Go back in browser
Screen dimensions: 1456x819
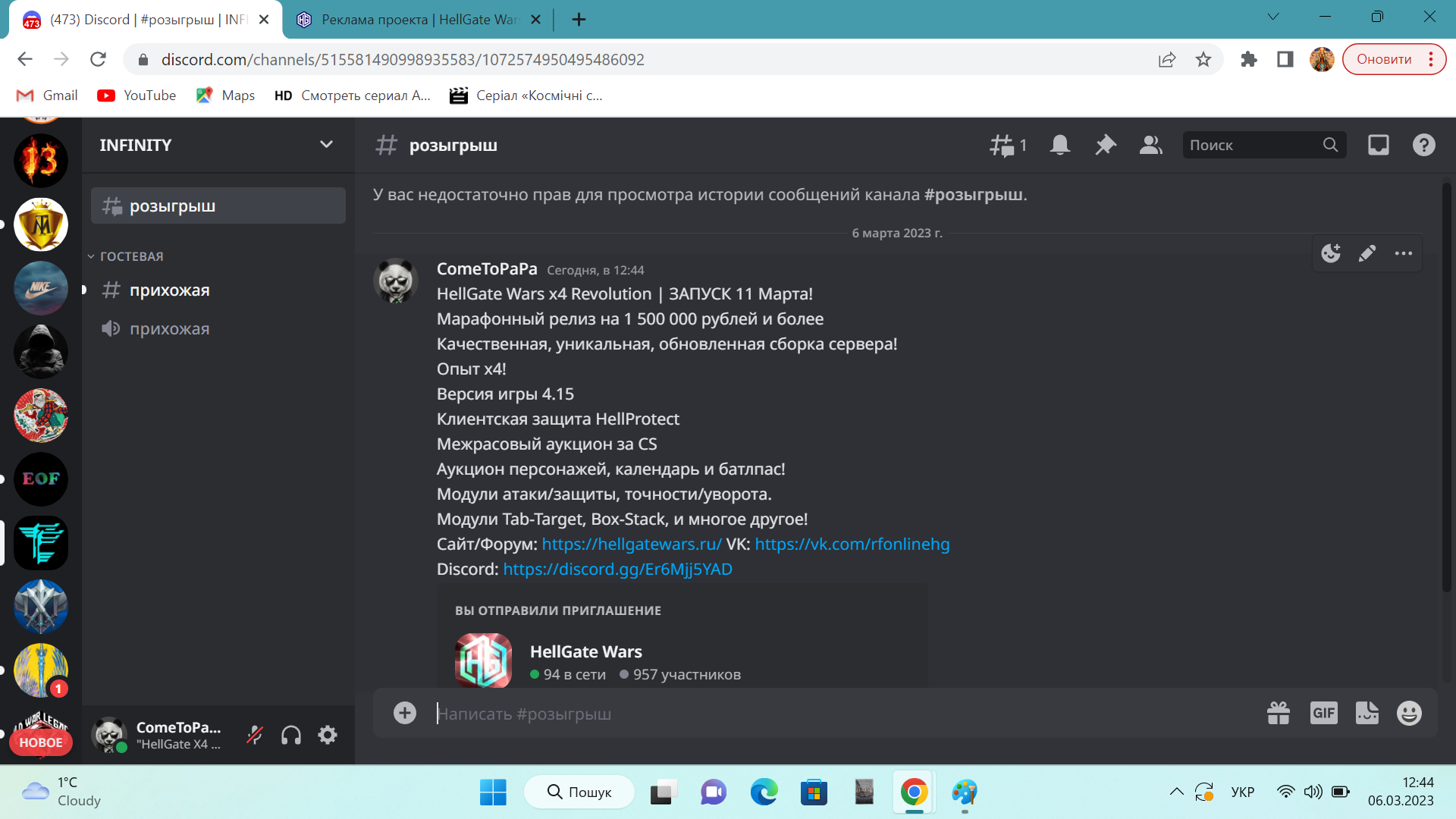25,59
